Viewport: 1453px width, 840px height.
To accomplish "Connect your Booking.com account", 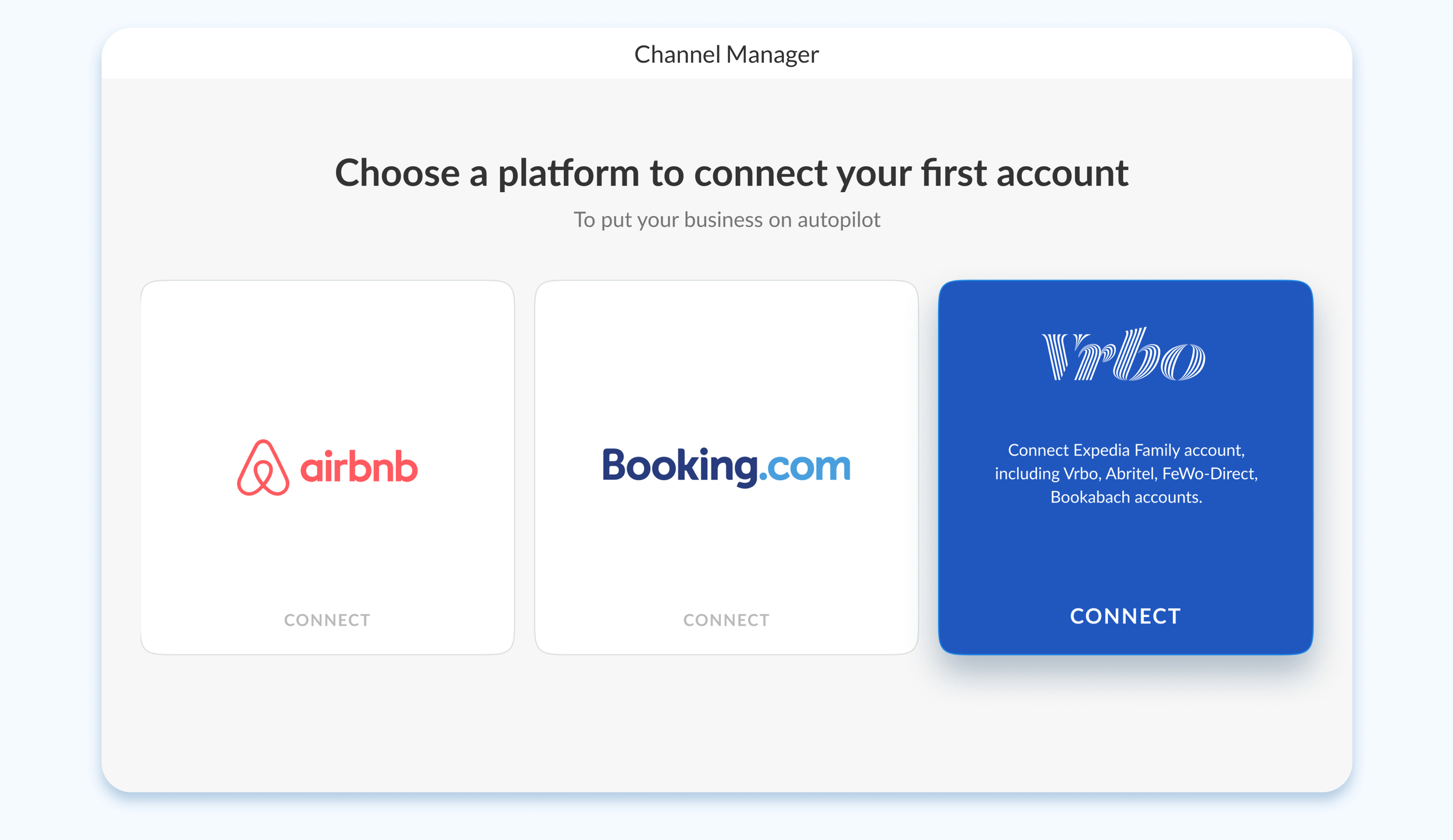I will (727, 620).
